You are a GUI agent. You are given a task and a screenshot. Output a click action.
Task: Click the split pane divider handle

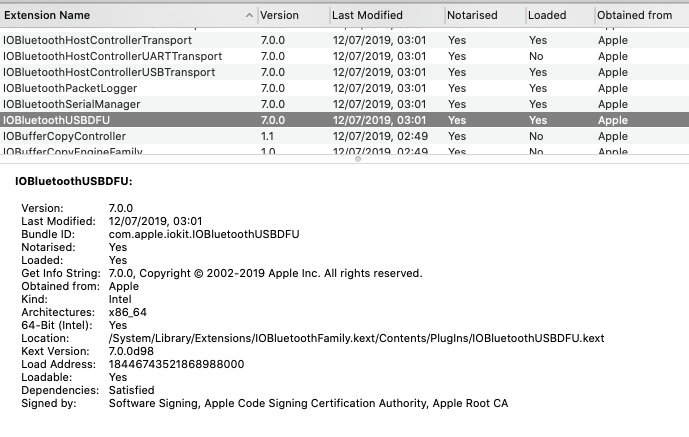coord(344,160)
